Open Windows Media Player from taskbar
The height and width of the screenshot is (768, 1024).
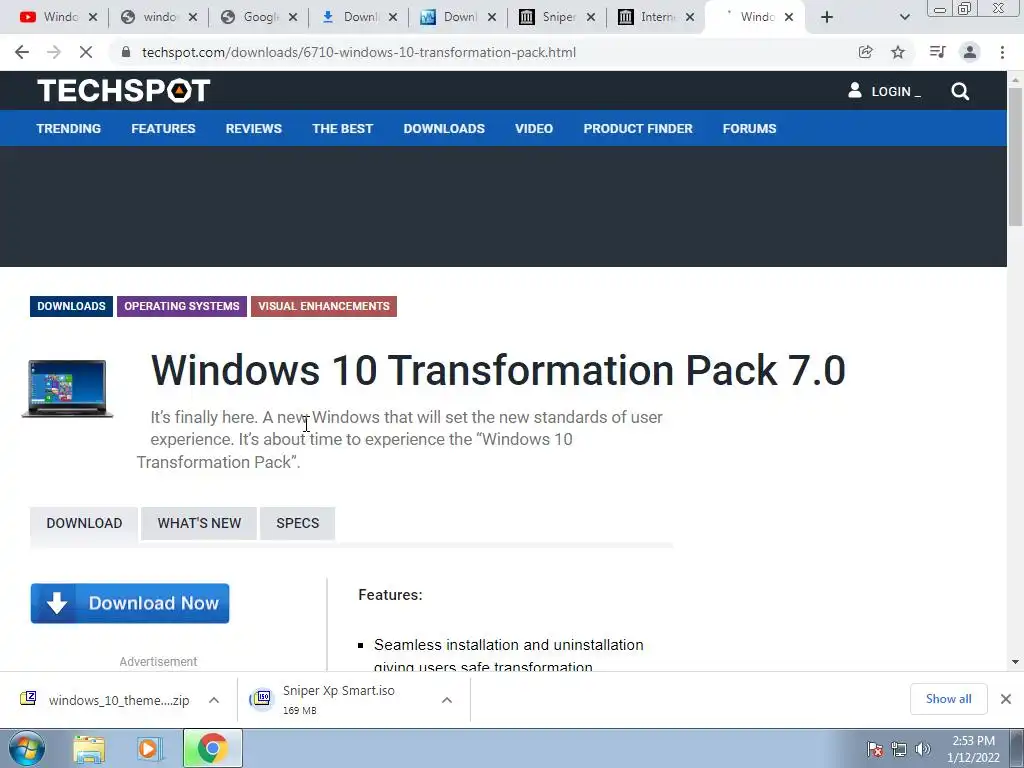pyautogui.click(x=149, y=748)
